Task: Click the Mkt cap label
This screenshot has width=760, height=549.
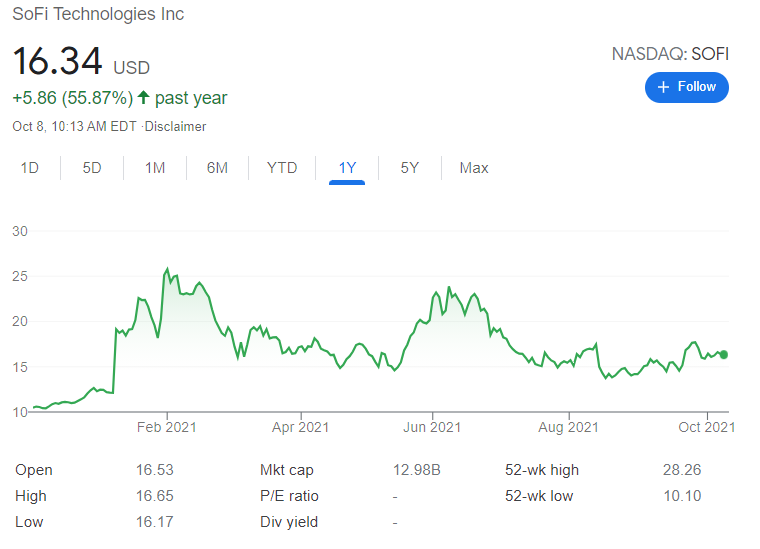Action: 286,471
